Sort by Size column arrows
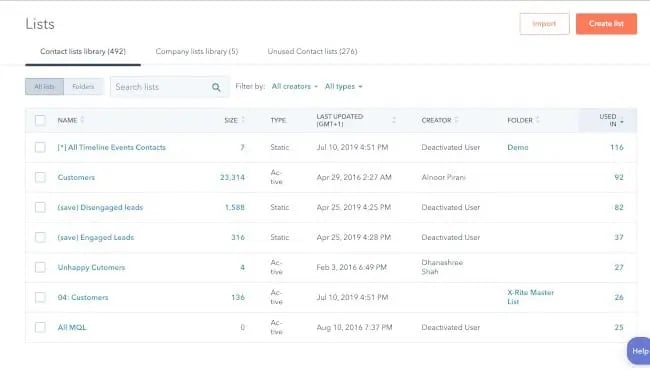Screen dimensions: 650x373 tap(243, 120)
